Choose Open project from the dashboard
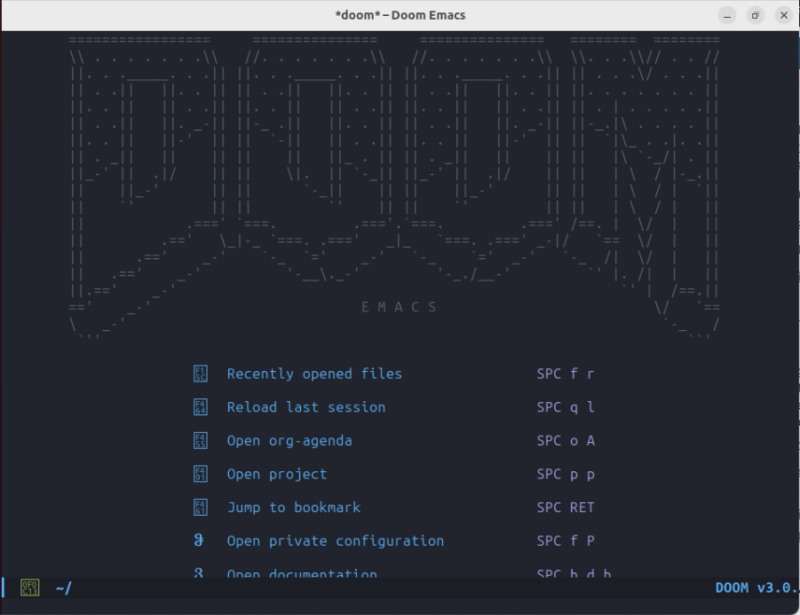 (277, 474)
